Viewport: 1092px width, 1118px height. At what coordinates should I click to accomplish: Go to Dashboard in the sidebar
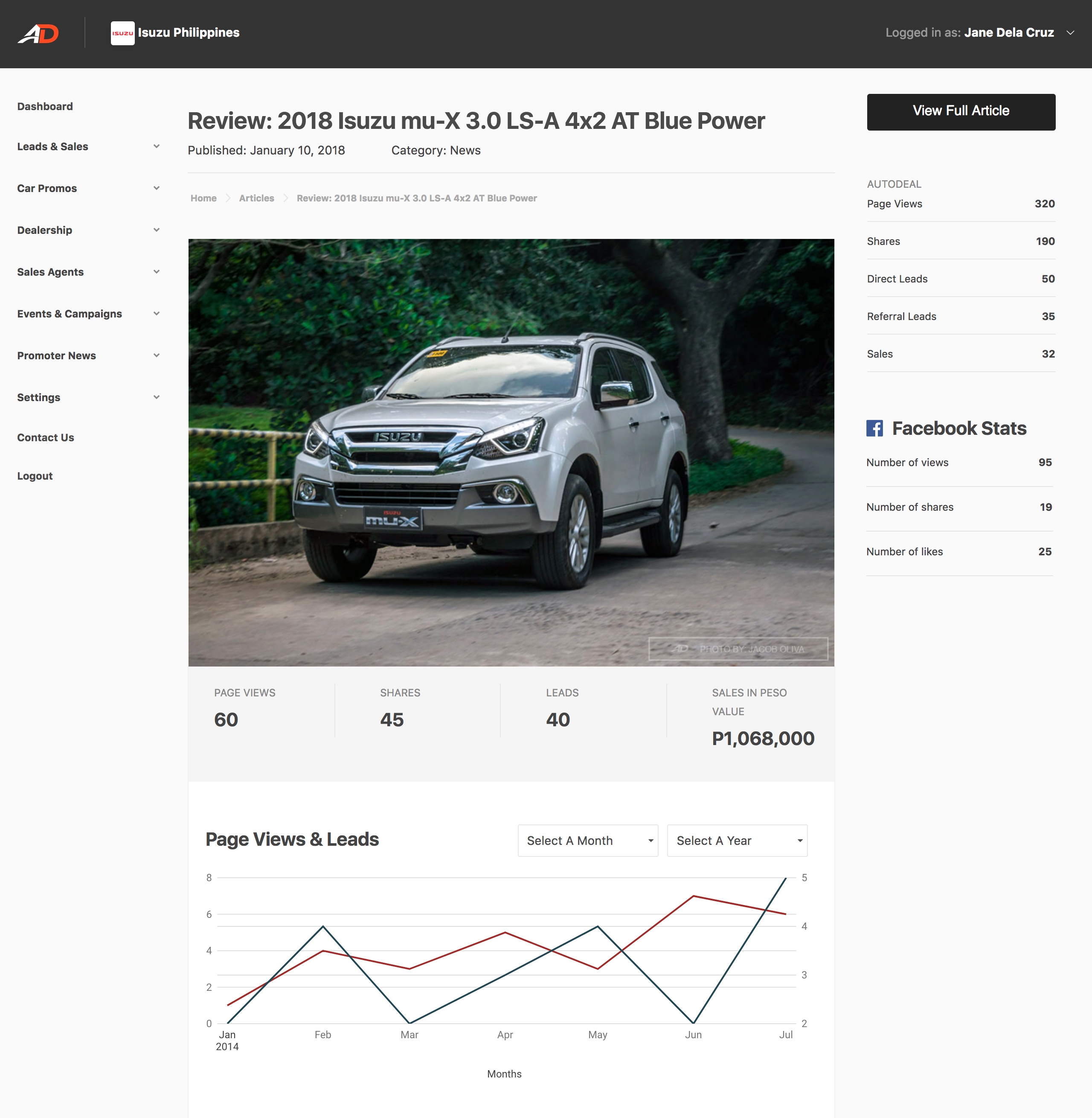point(45,106)
